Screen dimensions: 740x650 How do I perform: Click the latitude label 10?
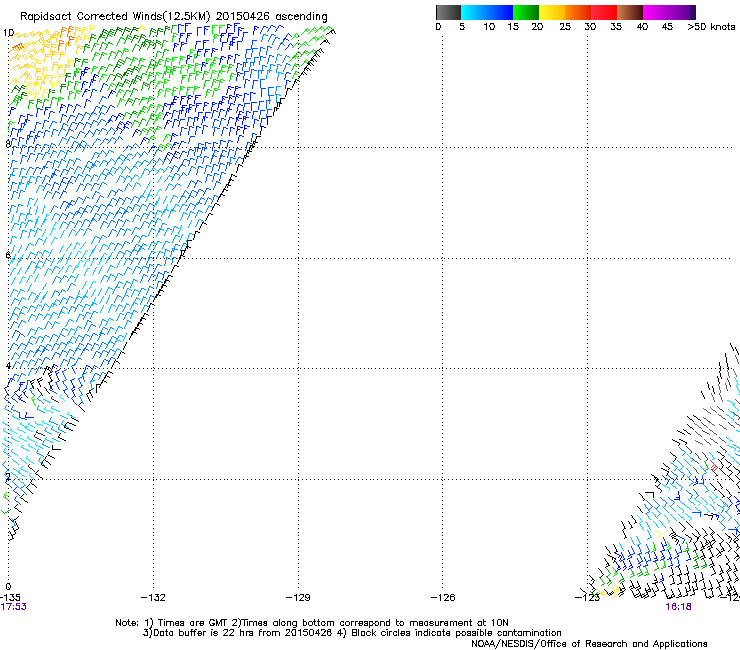pyautogui.click(x=8, y=33)
